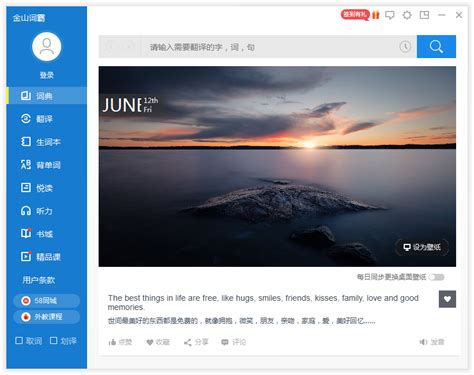474x375 pixels.
Task: Open the 58同城 promo link
Action: [x=47, y=301]
